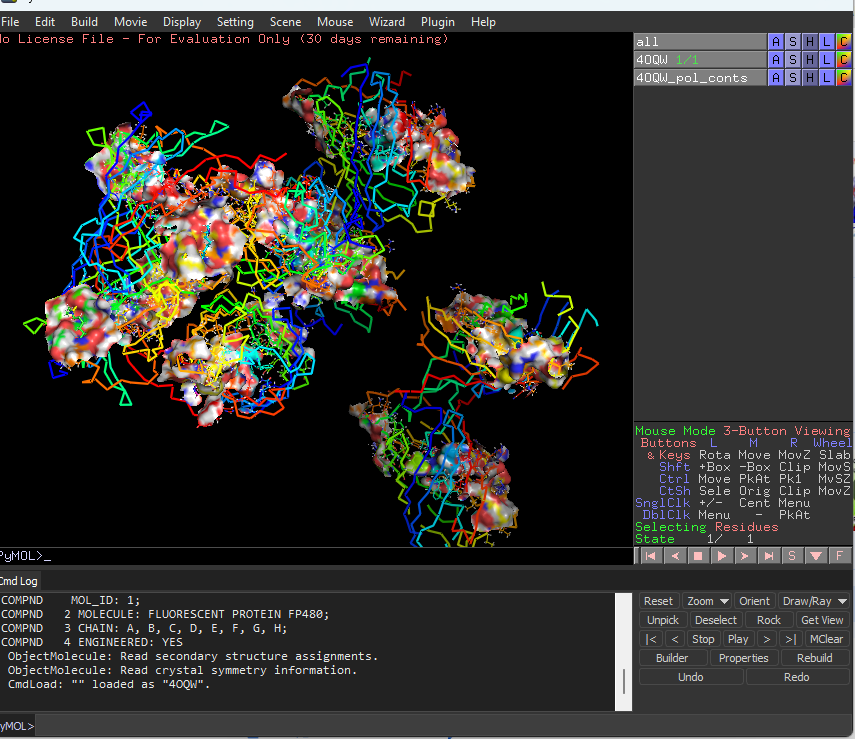Open the Show (S) menu for 4OQW_pol_conts
Image resolution: width=855 pixels, height=739 pixels.
tap(792, 78)
